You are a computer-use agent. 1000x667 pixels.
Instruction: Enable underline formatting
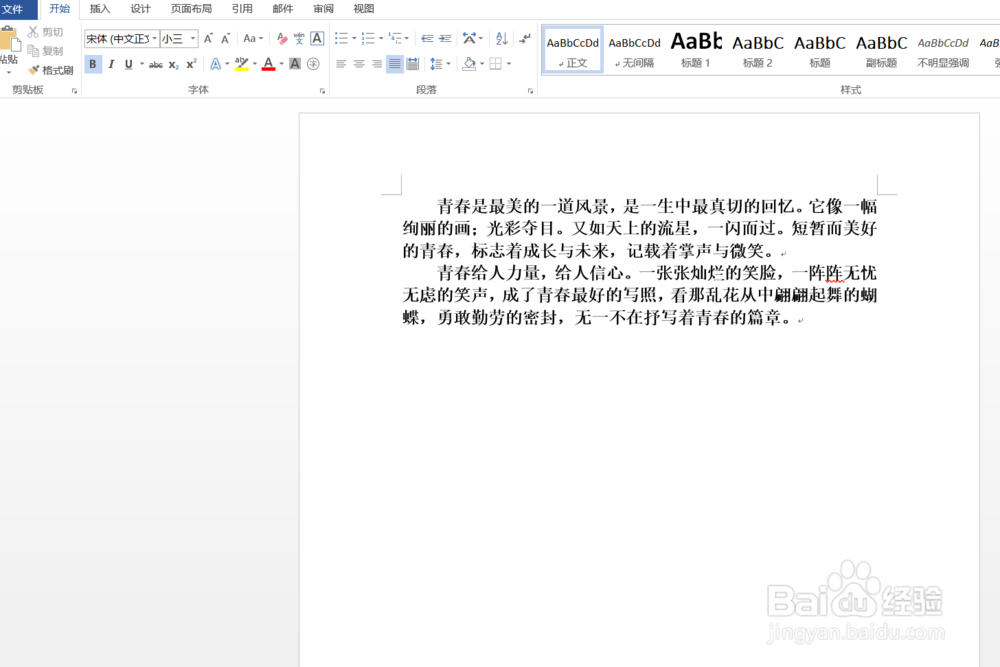click(x=126, y=63)
